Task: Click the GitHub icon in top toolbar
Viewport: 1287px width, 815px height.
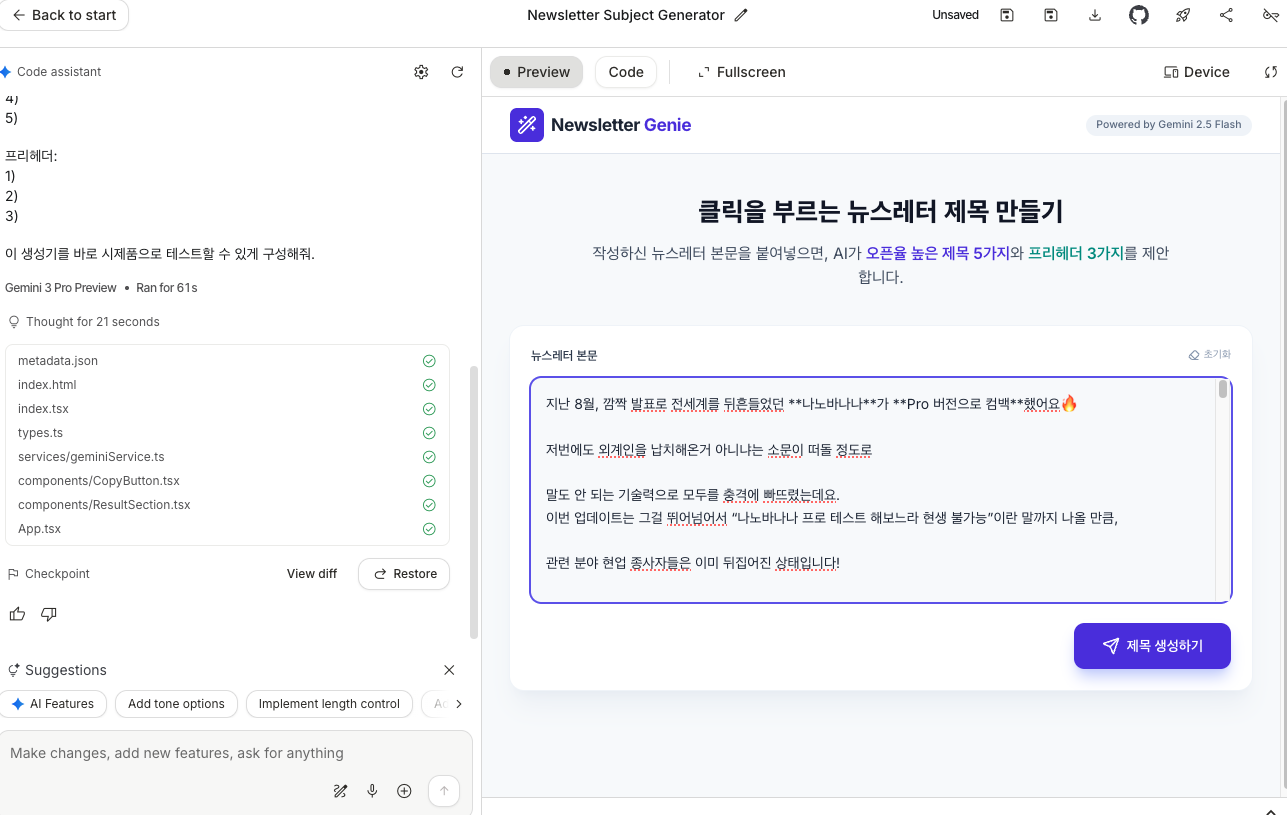Action: (1139, 15)
